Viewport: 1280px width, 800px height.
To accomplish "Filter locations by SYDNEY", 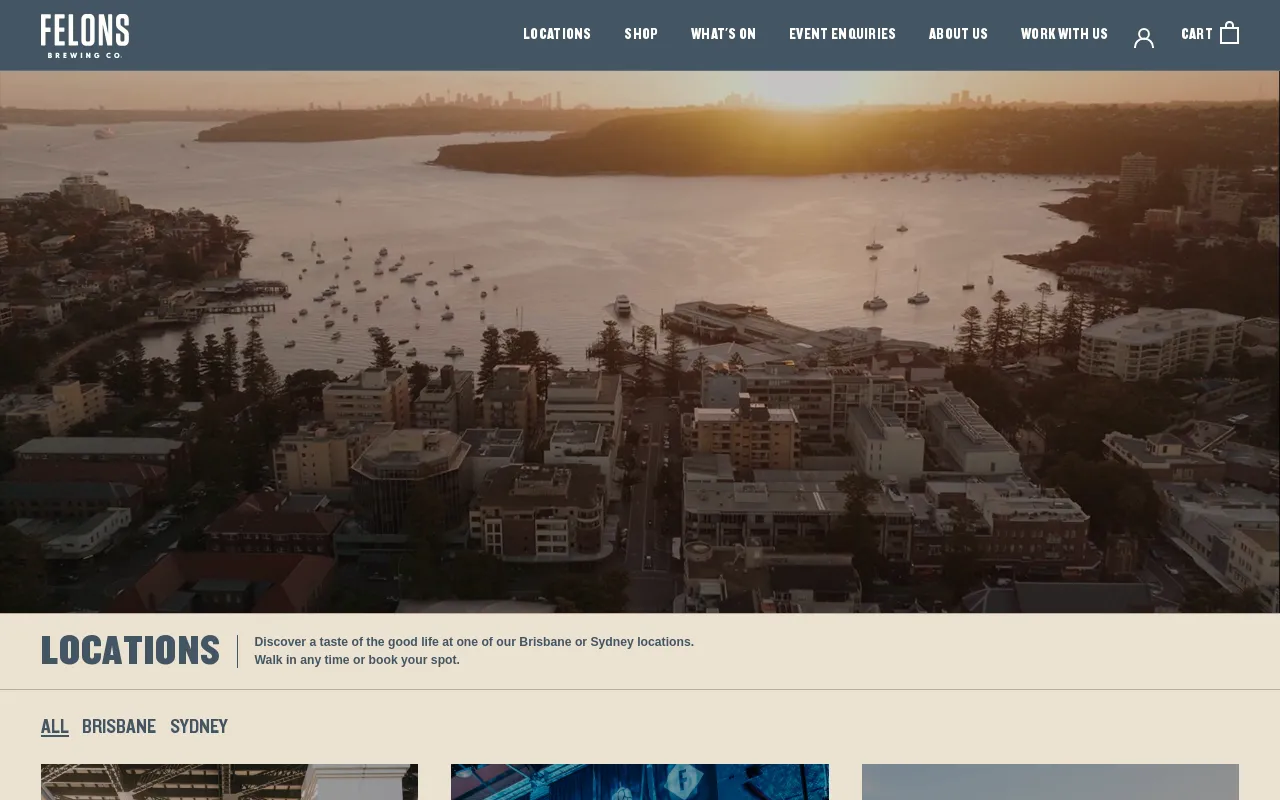I will pos(198,727).
